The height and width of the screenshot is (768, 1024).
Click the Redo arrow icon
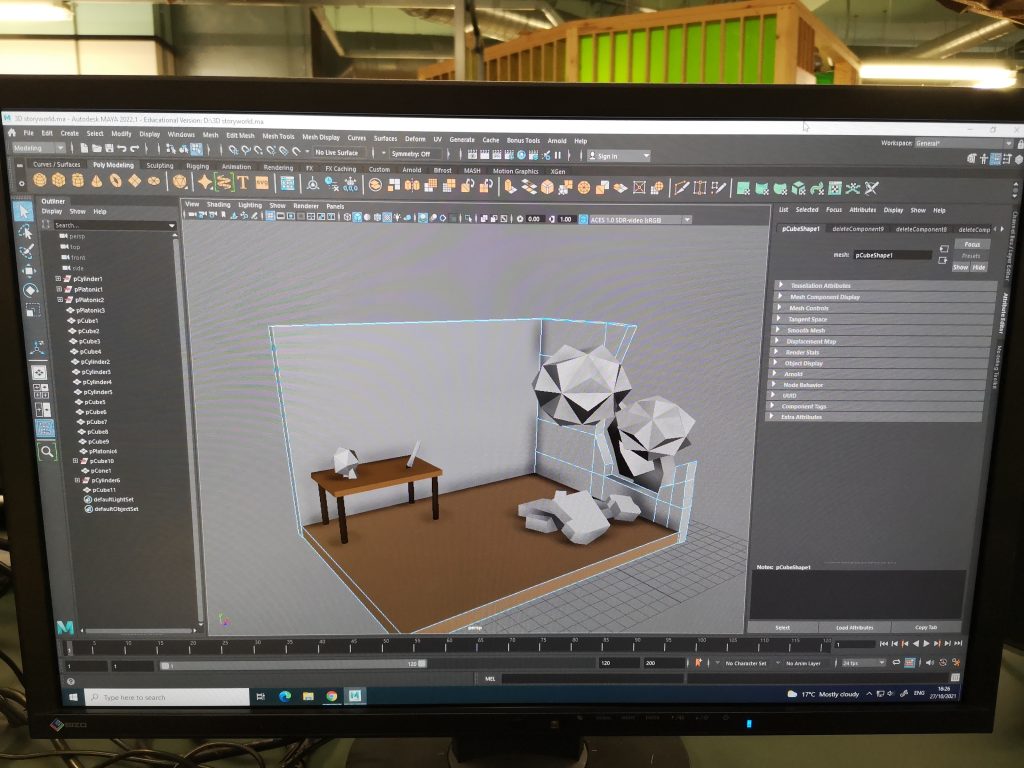click(134, 150)
